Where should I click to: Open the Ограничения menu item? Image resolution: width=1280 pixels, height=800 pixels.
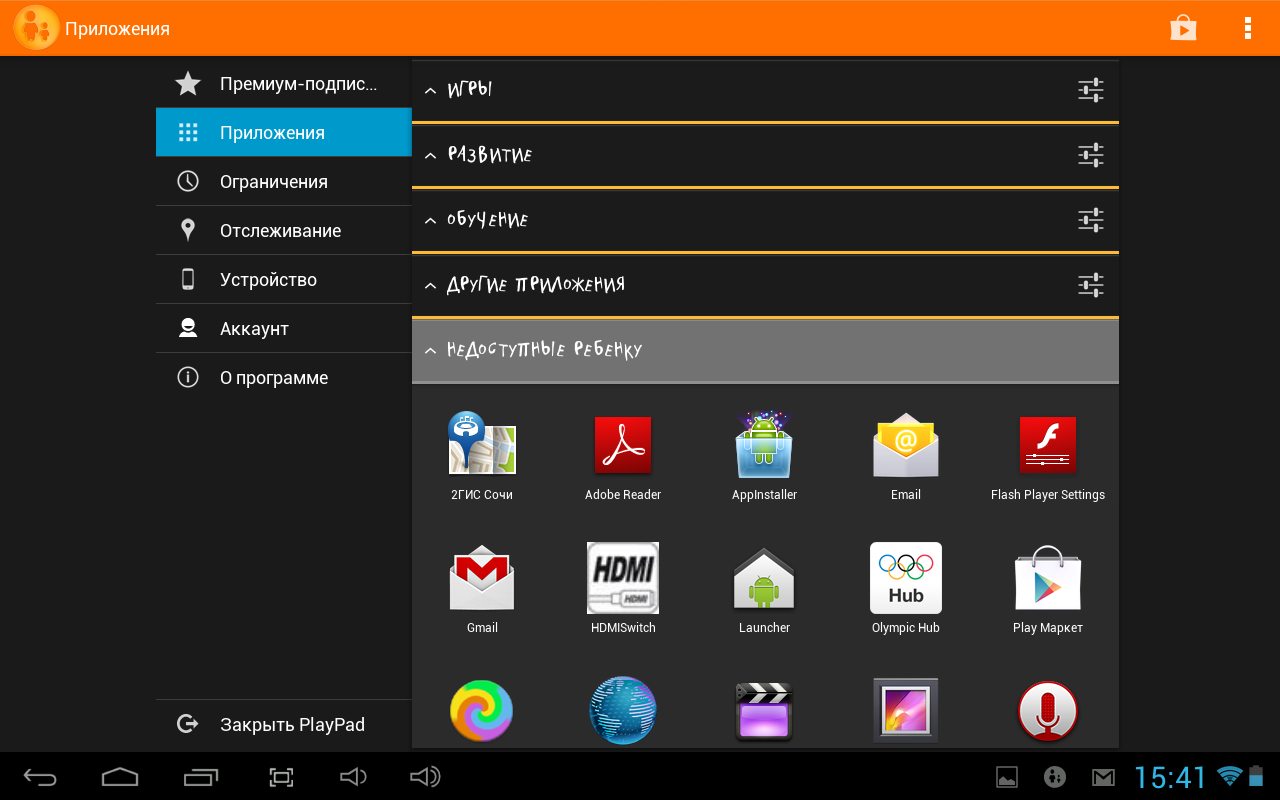point(284,181)
